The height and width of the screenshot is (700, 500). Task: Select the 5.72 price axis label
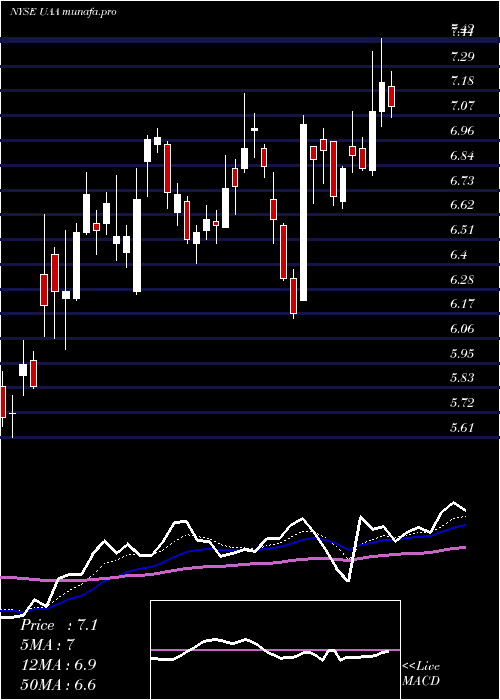coord(462,403)
